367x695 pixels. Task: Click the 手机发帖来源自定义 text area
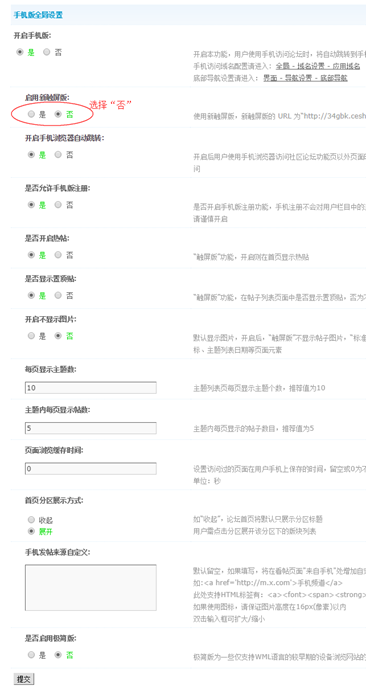click(x=90, y=587)
